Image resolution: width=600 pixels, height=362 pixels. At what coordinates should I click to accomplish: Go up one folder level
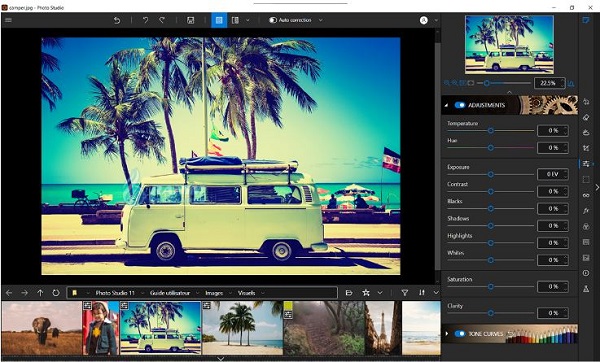[40, 293]
